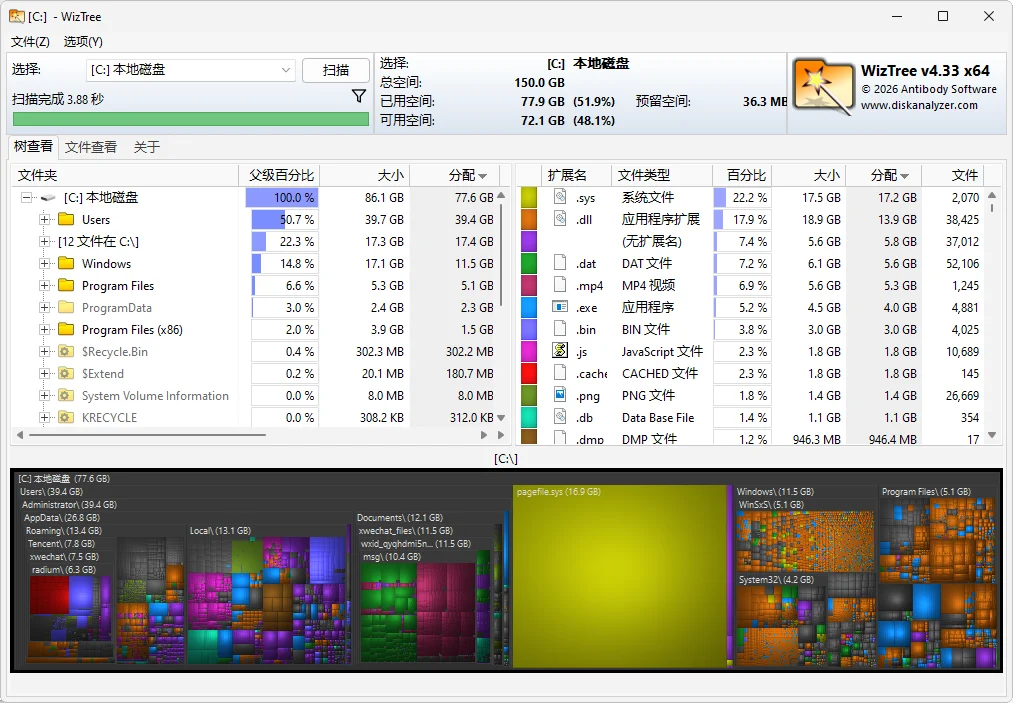Click the .bin file type icon
The width and height of the screenshot is (1013, 703).
point(560,328)
